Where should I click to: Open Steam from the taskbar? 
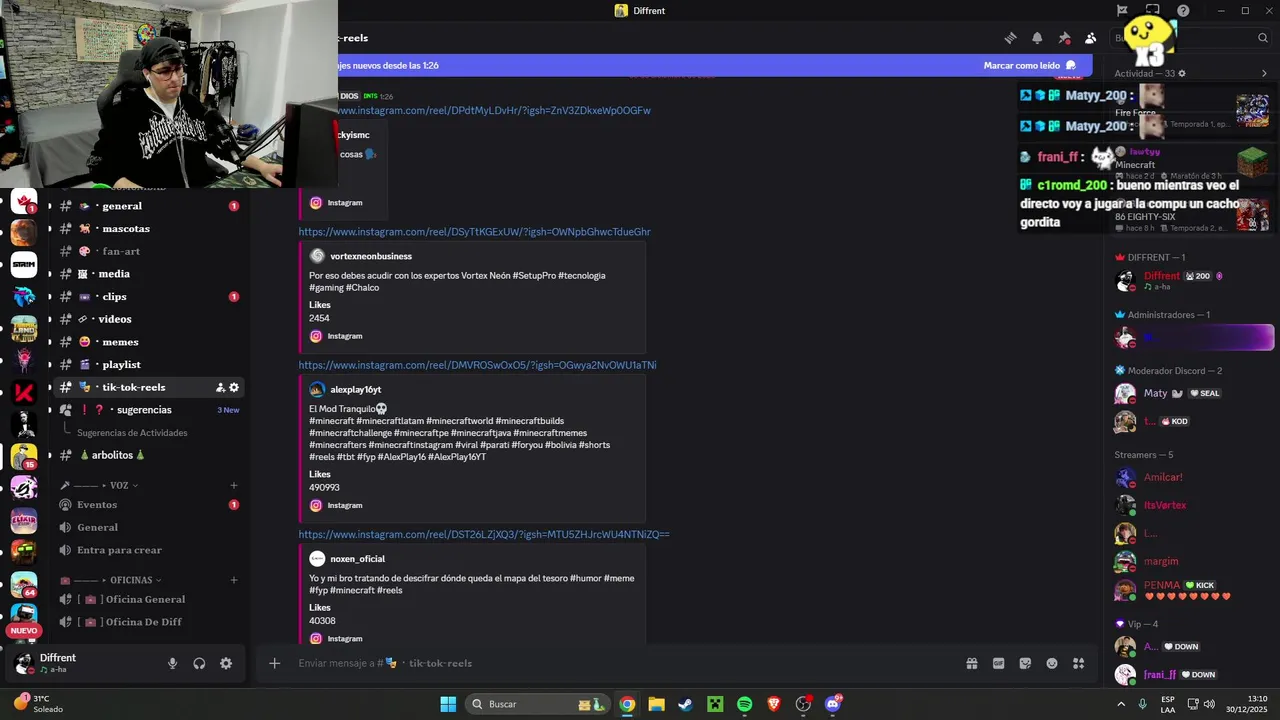[x=685, y=704]
